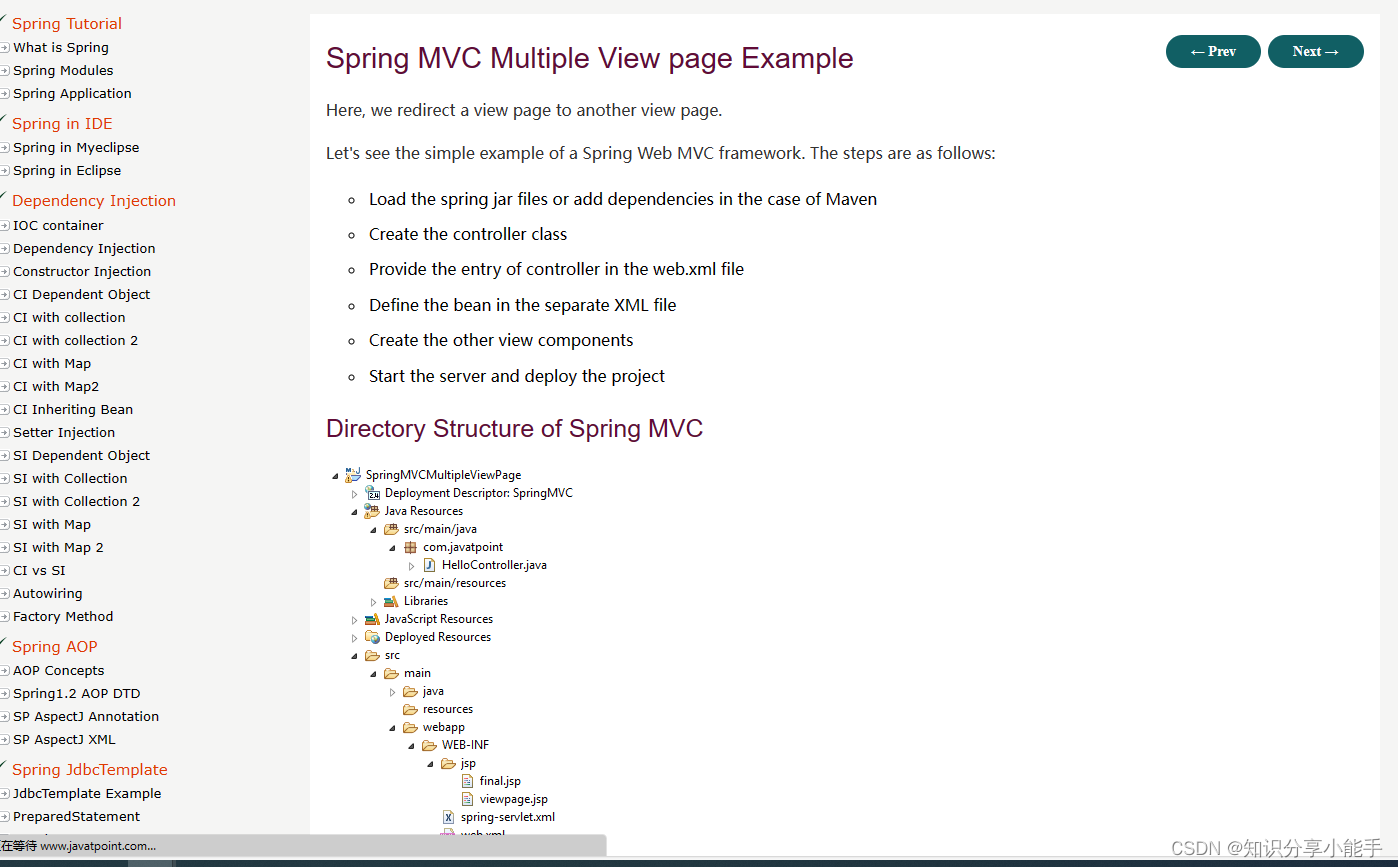Open PreparedStatement link
The height and width of the screenshot is (867, 1398).
click(77, 816)
